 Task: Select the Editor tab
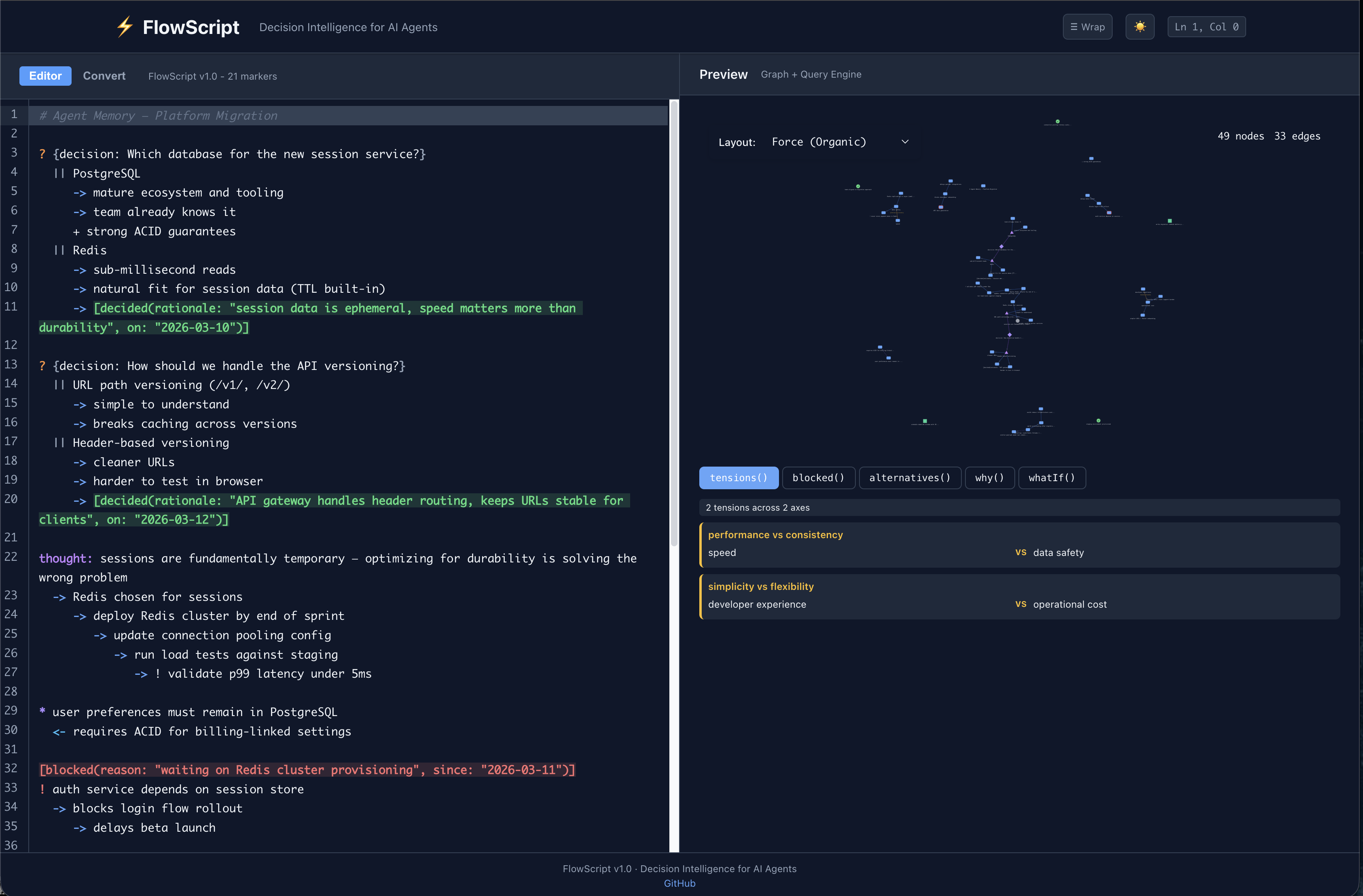44,76
